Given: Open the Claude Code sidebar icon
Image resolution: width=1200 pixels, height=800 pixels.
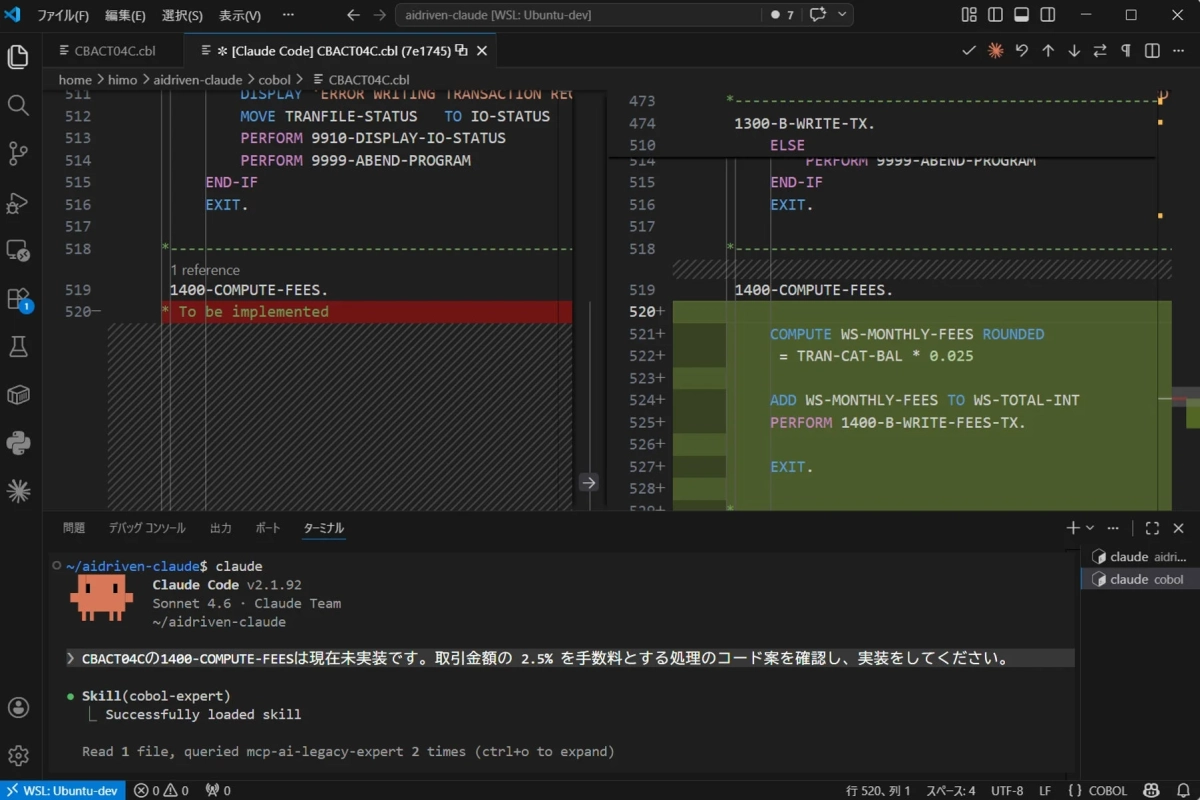Looking at the screenshot, I should [18, 491].
